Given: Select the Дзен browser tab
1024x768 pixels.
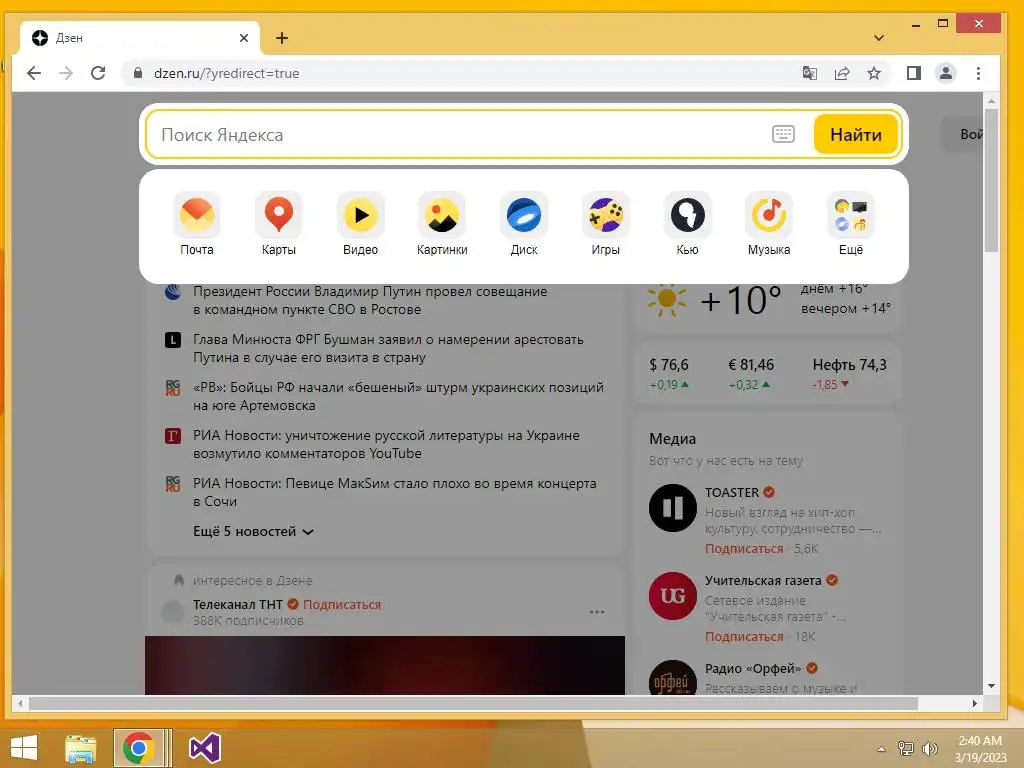Looking at the screenshot, I should 139,38.
